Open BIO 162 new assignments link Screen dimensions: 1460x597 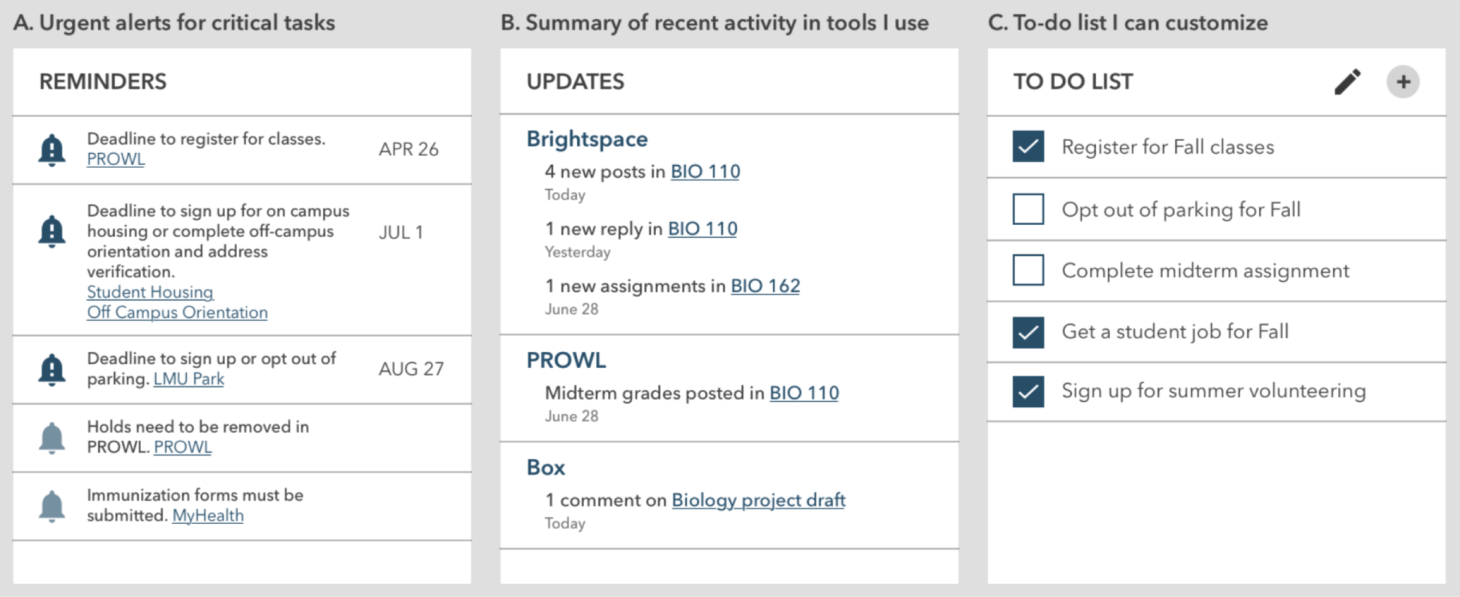(765, 286)
